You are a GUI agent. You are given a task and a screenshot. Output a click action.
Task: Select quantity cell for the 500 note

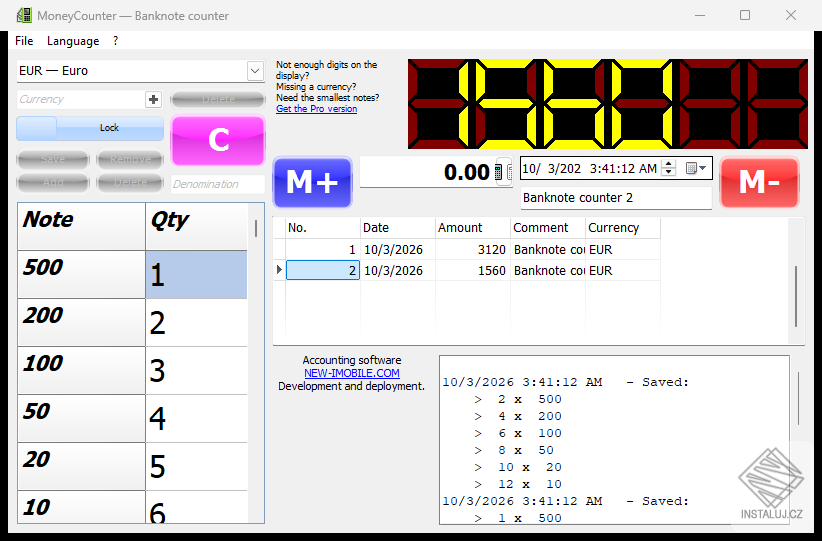tap(197, 275)
